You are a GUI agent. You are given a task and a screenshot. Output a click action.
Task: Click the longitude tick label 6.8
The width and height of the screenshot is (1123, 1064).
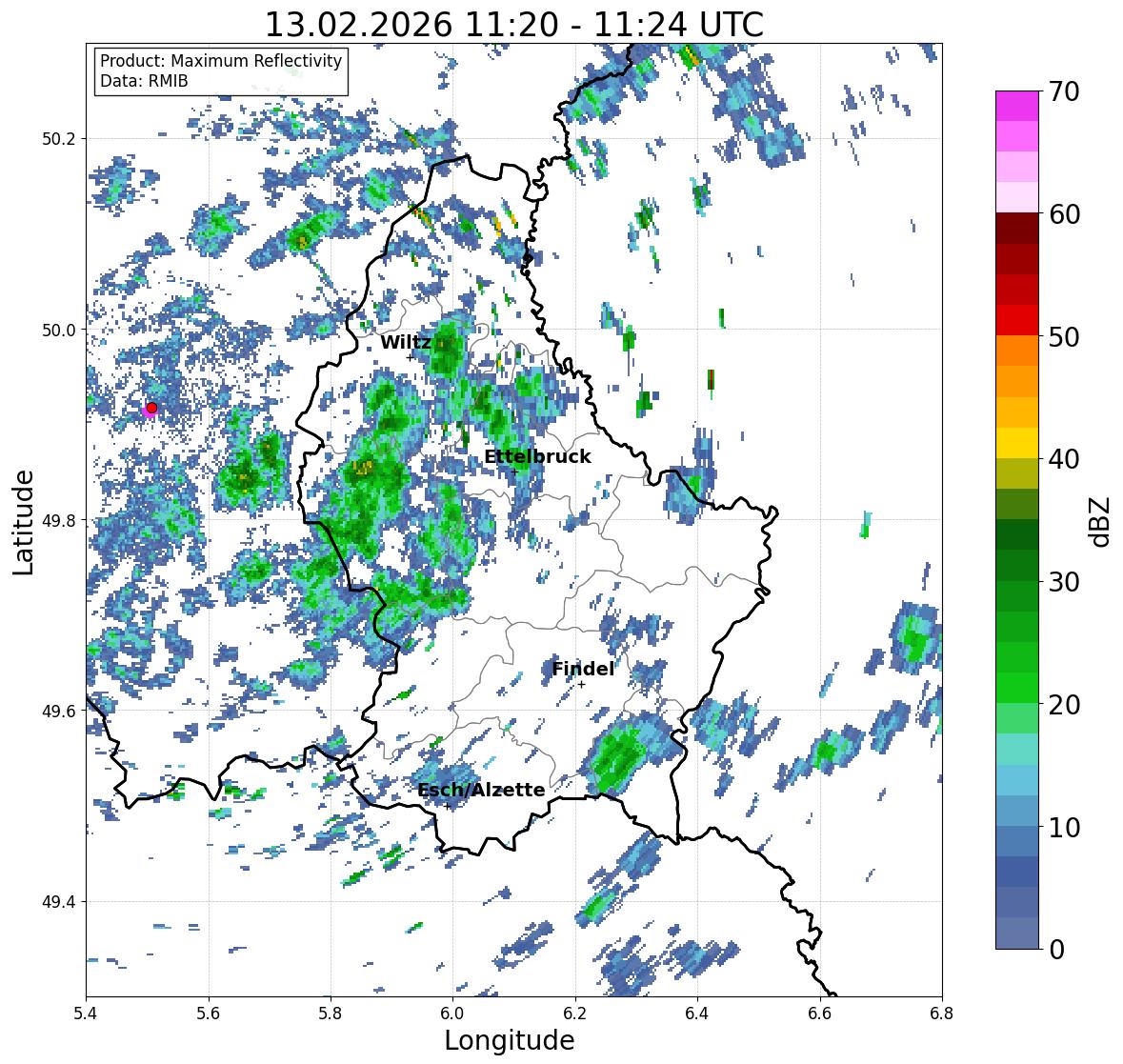(x=941, y=1014)
